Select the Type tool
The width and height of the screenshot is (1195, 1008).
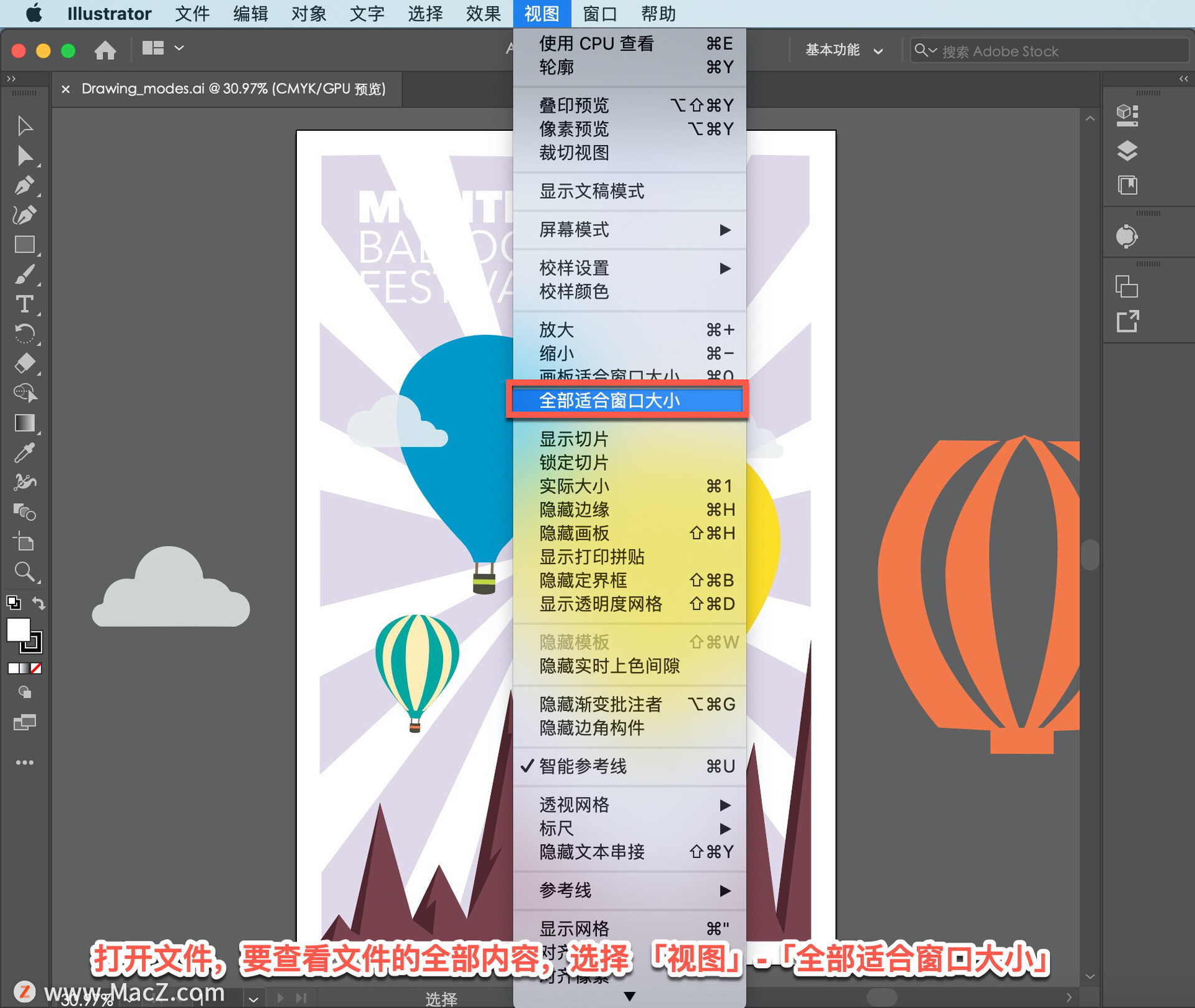click(x=24, y=304)
